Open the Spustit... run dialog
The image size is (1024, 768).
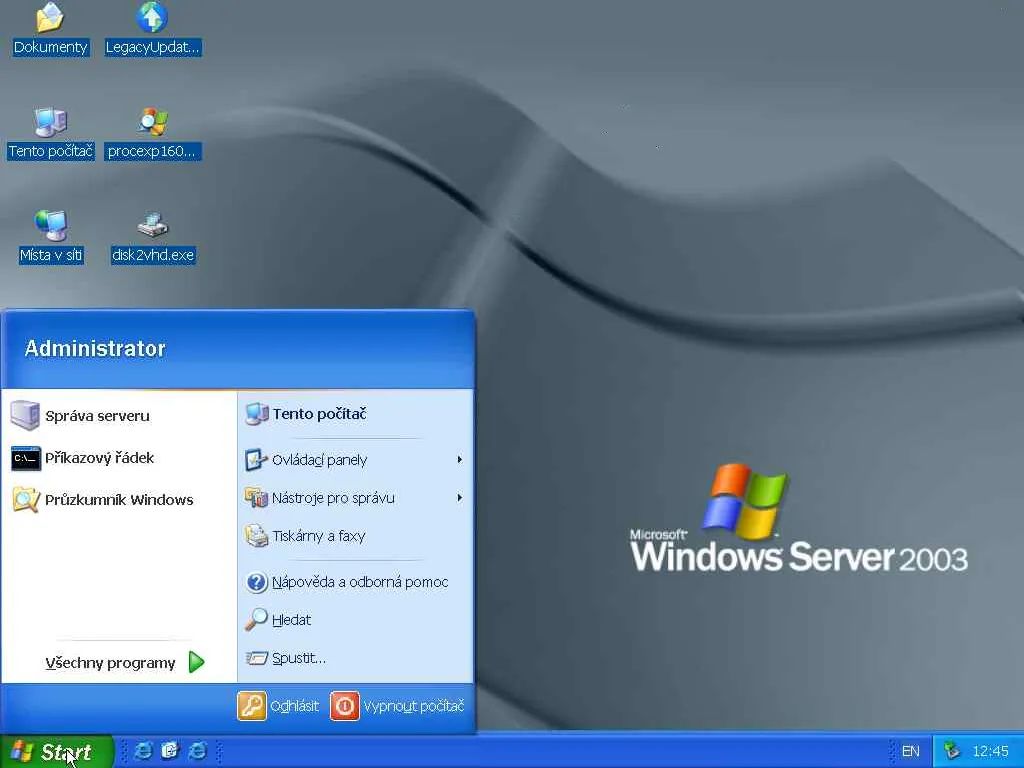tap(355, 658)
